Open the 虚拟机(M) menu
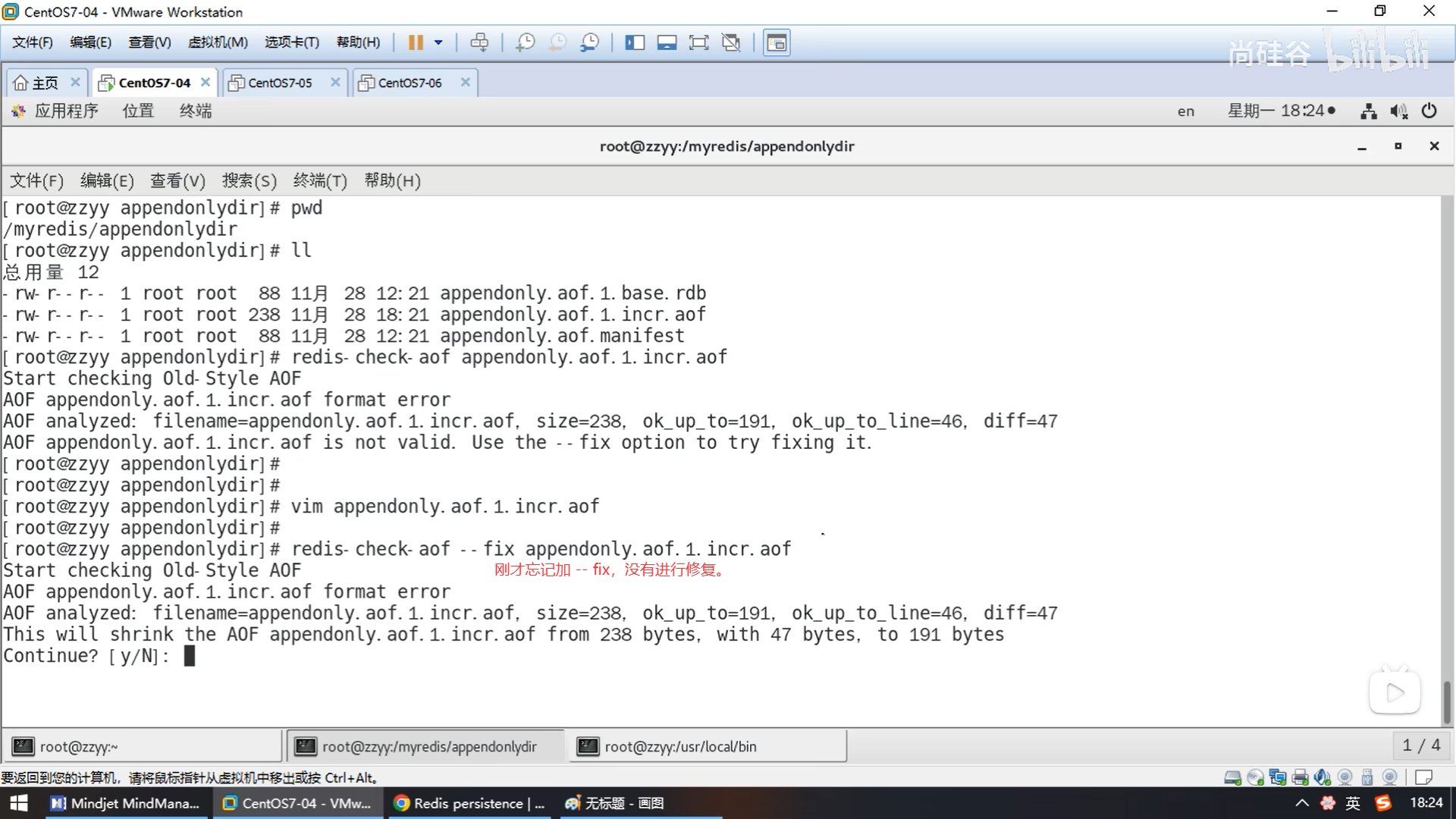 [218, 42]
